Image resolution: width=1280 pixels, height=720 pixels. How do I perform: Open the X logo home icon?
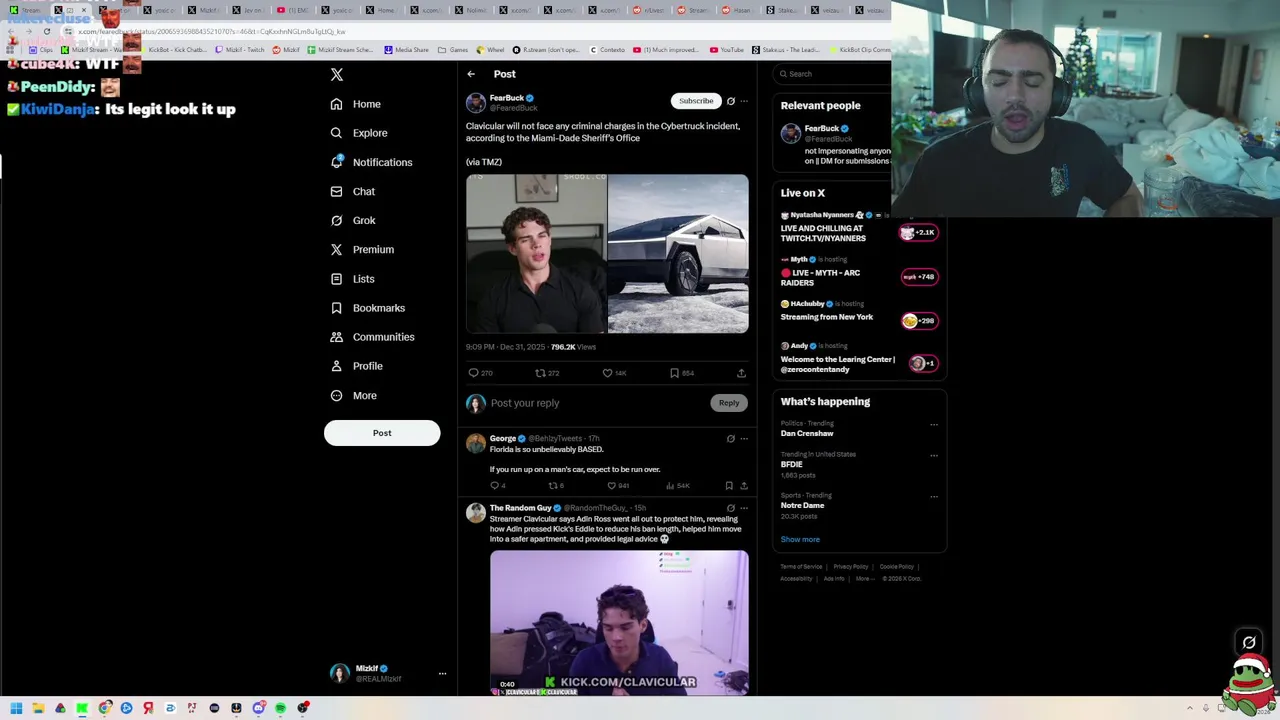tap(337, 75)
